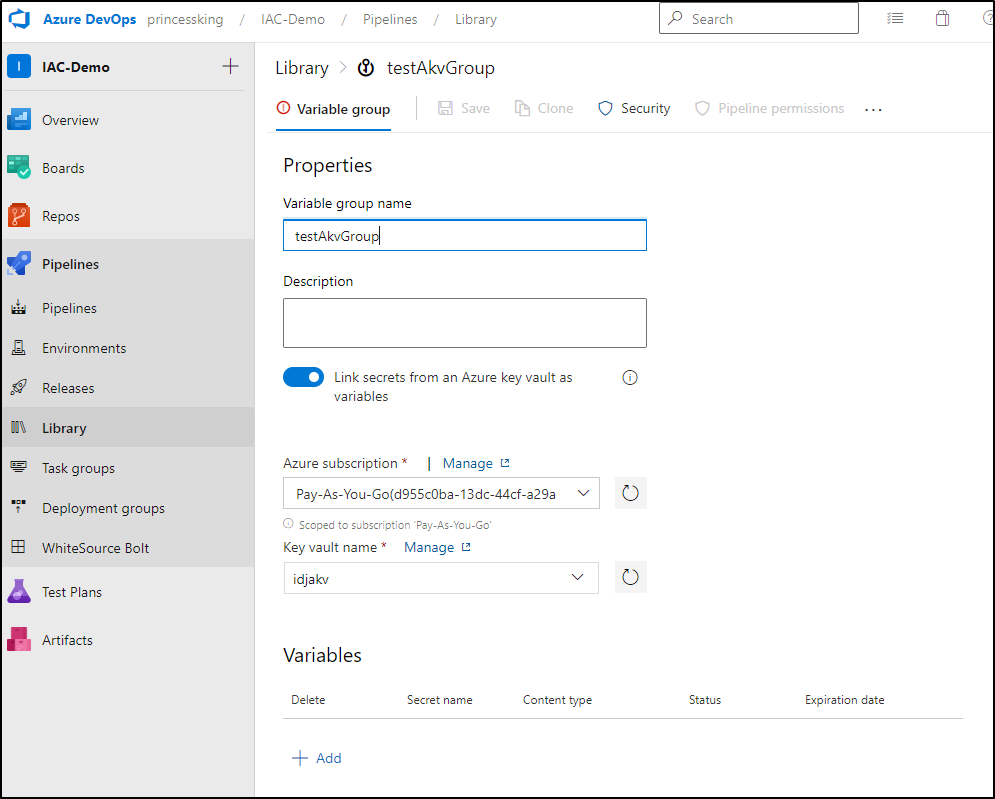The width and height of the screenshot is (995, 799).
Task: Click the Content type column header
Action: tap(557, 700)
